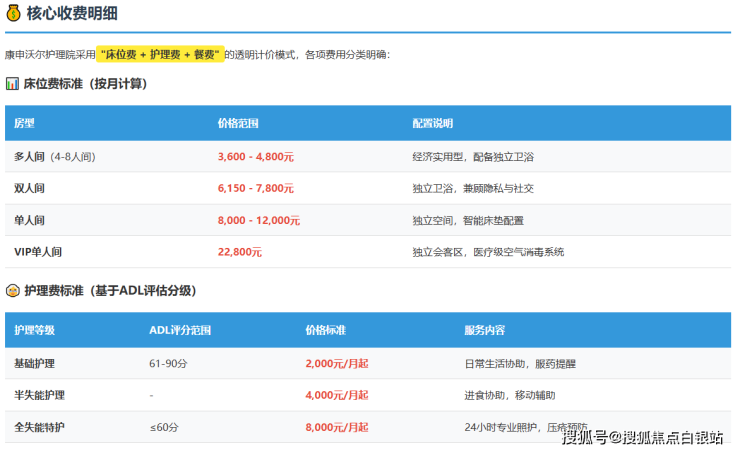The height and width of the screenshot is (453, 740).
Task: Click the 配置说明 column header
Action: pos(432,123)
